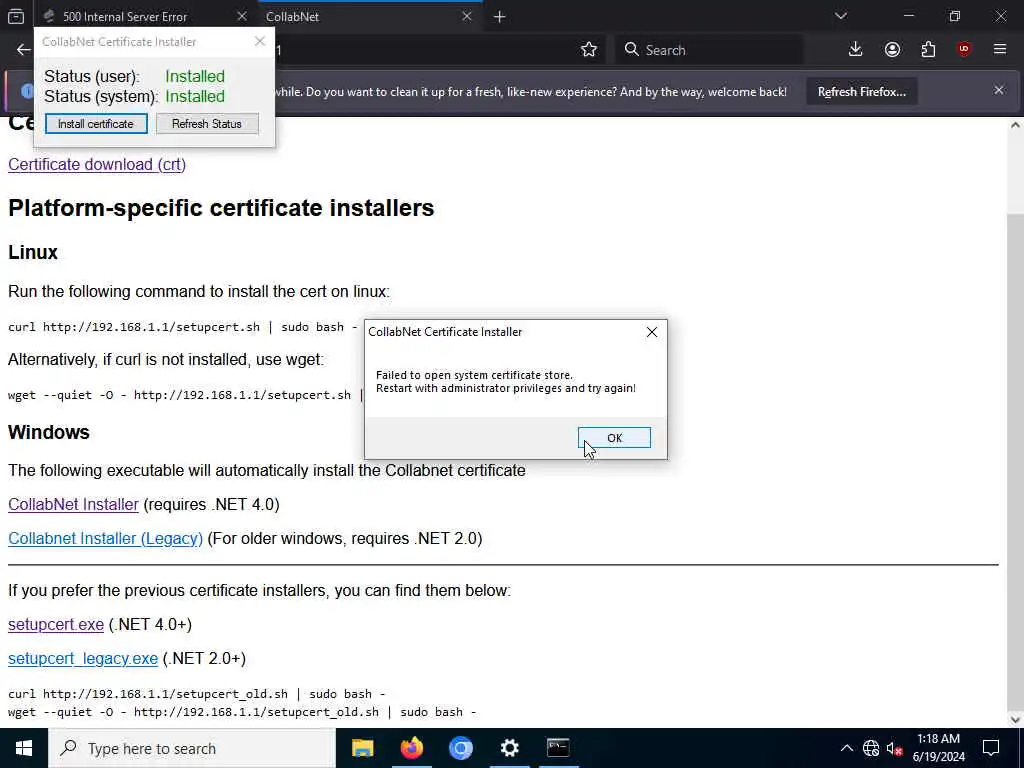Bookmark this page with the star icon
The height and width of the screenshot is (768, 1024).
[x=588, y=50]
